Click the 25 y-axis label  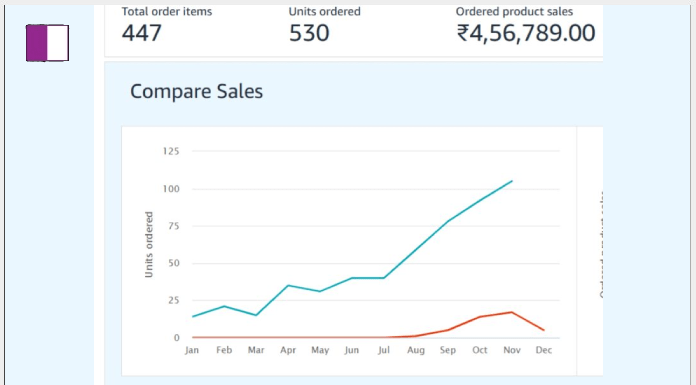pyautogui.click(x=173, y=301)
